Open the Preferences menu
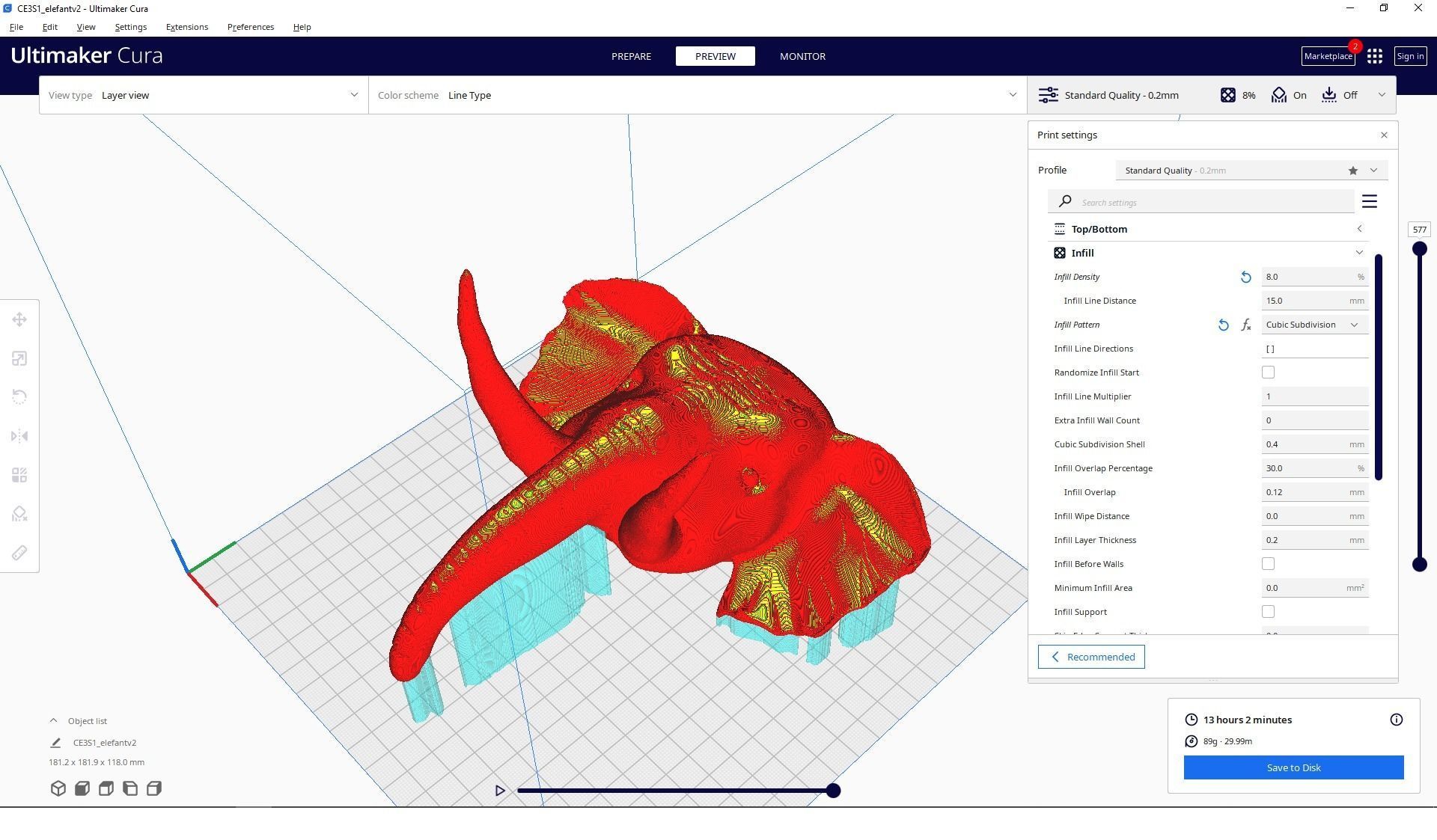 [251, 27]
